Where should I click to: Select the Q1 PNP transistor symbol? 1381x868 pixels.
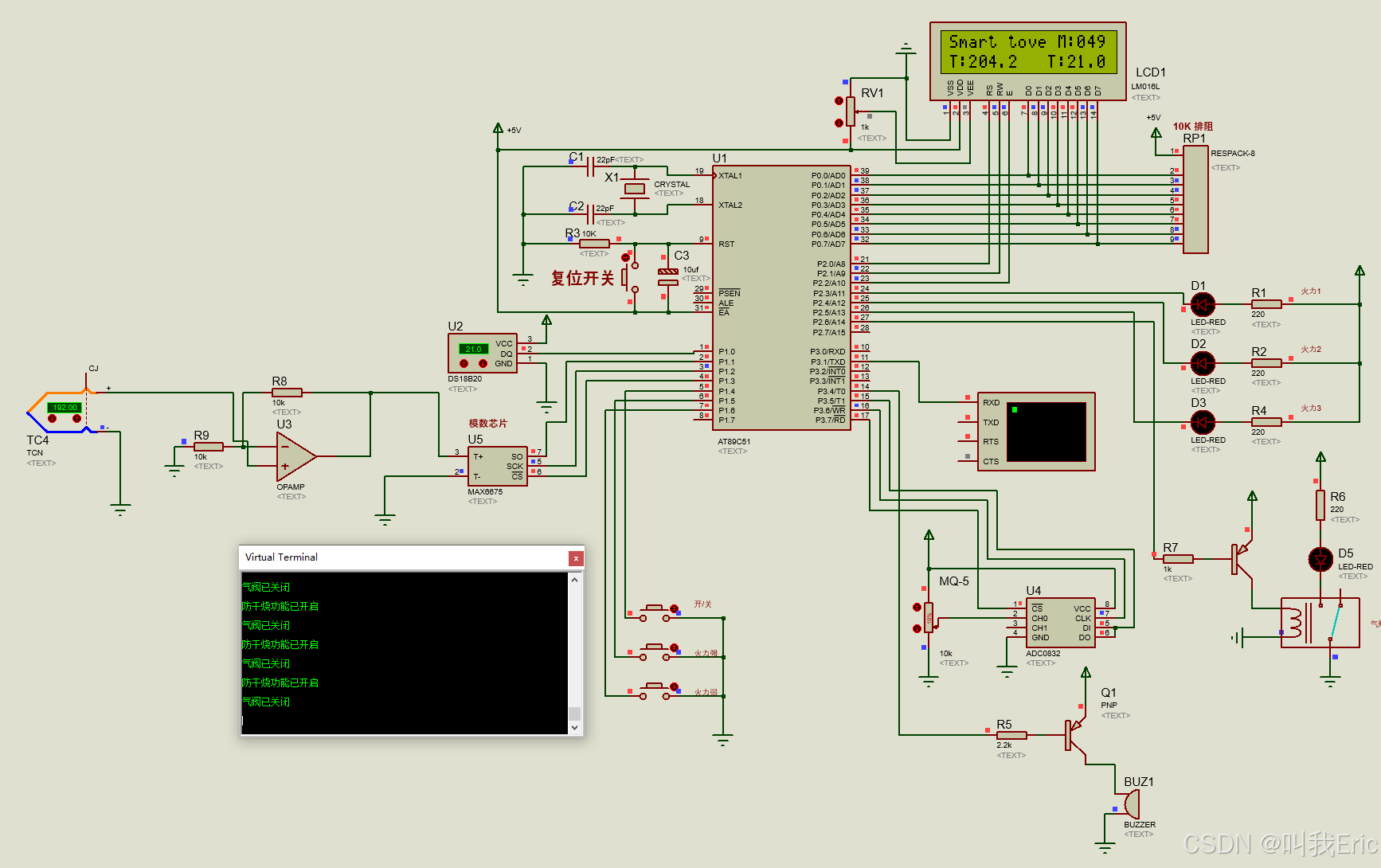pyautogui.click(x=1075, y=735)
